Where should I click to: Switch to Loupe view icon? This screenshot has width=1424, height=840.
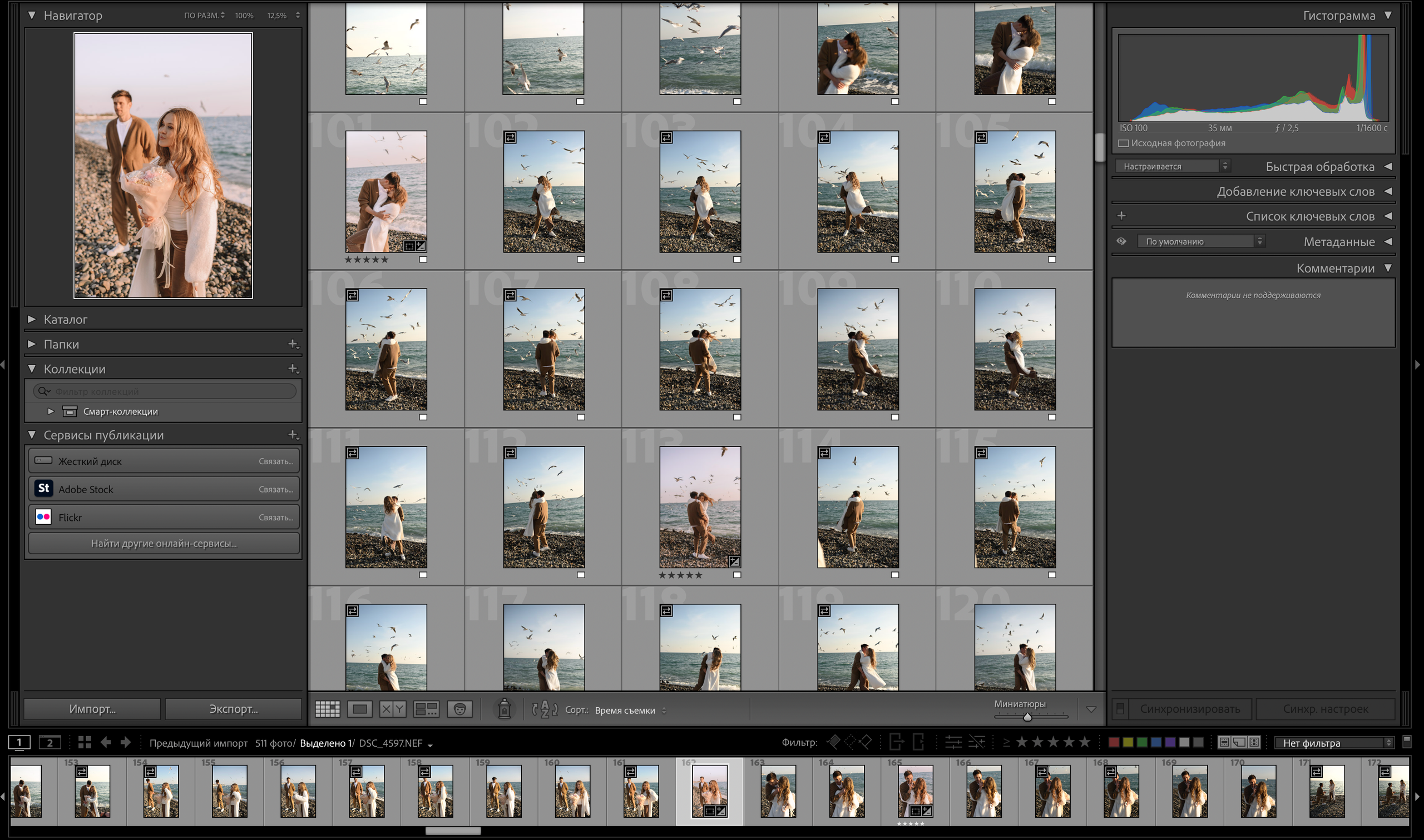360,709
